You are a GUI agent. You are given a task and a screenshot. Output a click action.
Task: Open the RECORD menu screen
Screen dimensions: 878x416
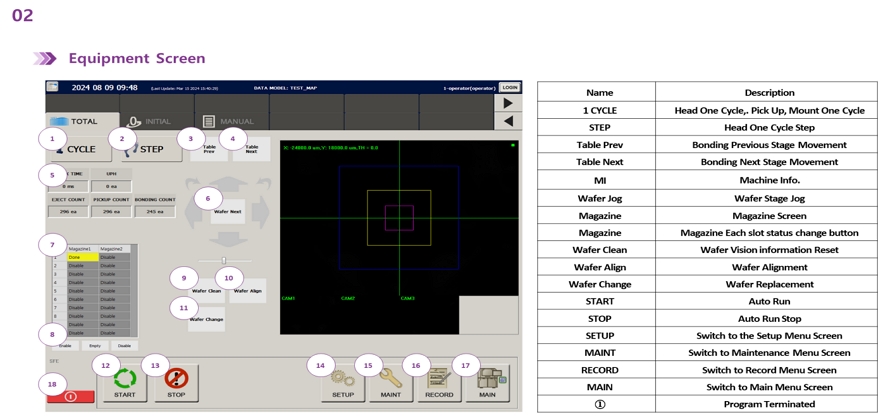pos(438,383)
